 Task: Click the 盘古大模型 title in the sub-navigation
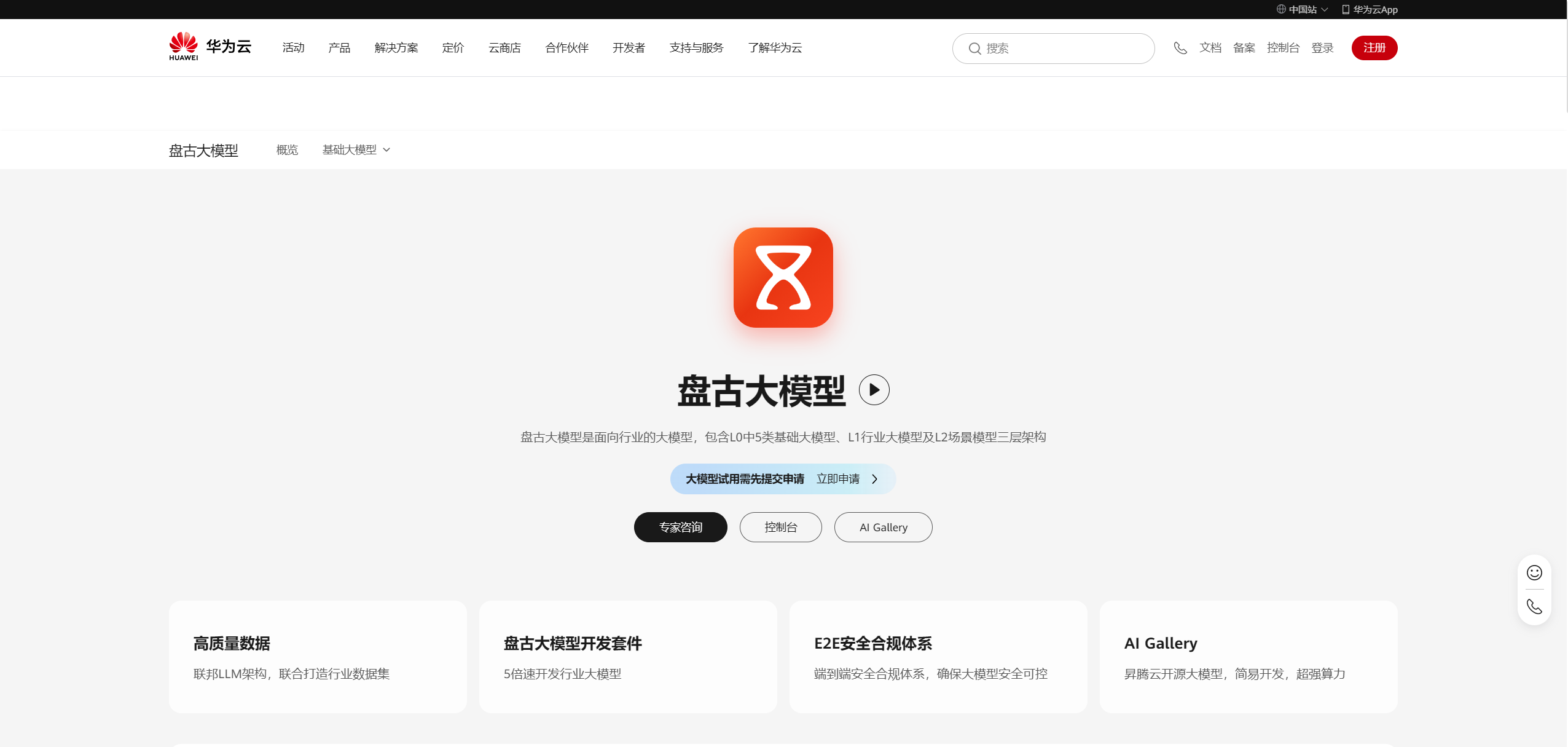[x=203, y=150]
